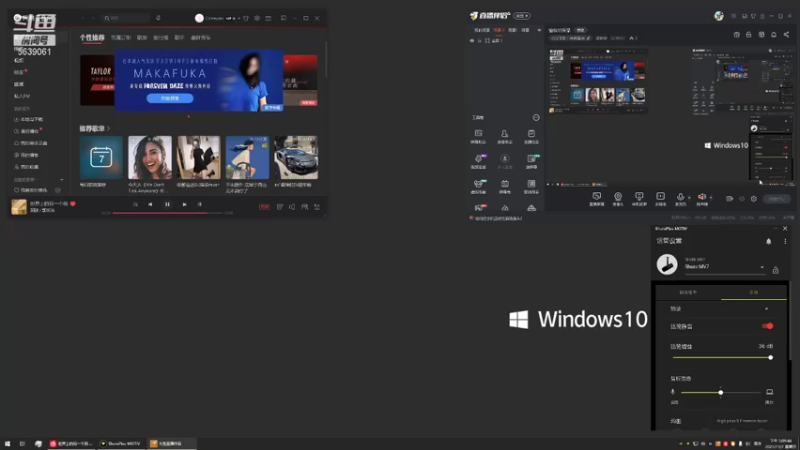Viewport: 800px width, 450px height.
Task: Open the MAKAFUKA banner button
Action: [170, 98]
